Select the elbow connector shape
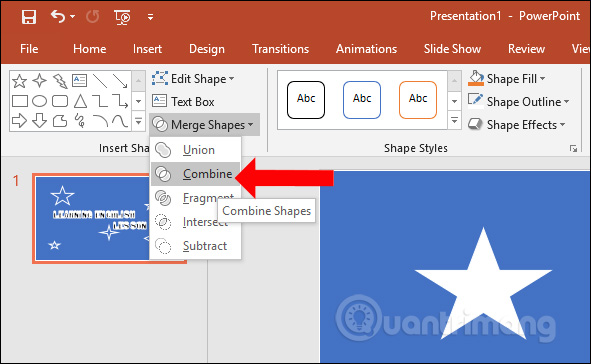Image resolution: width=591 pixels, height=364 pixels. coord(100,101)
